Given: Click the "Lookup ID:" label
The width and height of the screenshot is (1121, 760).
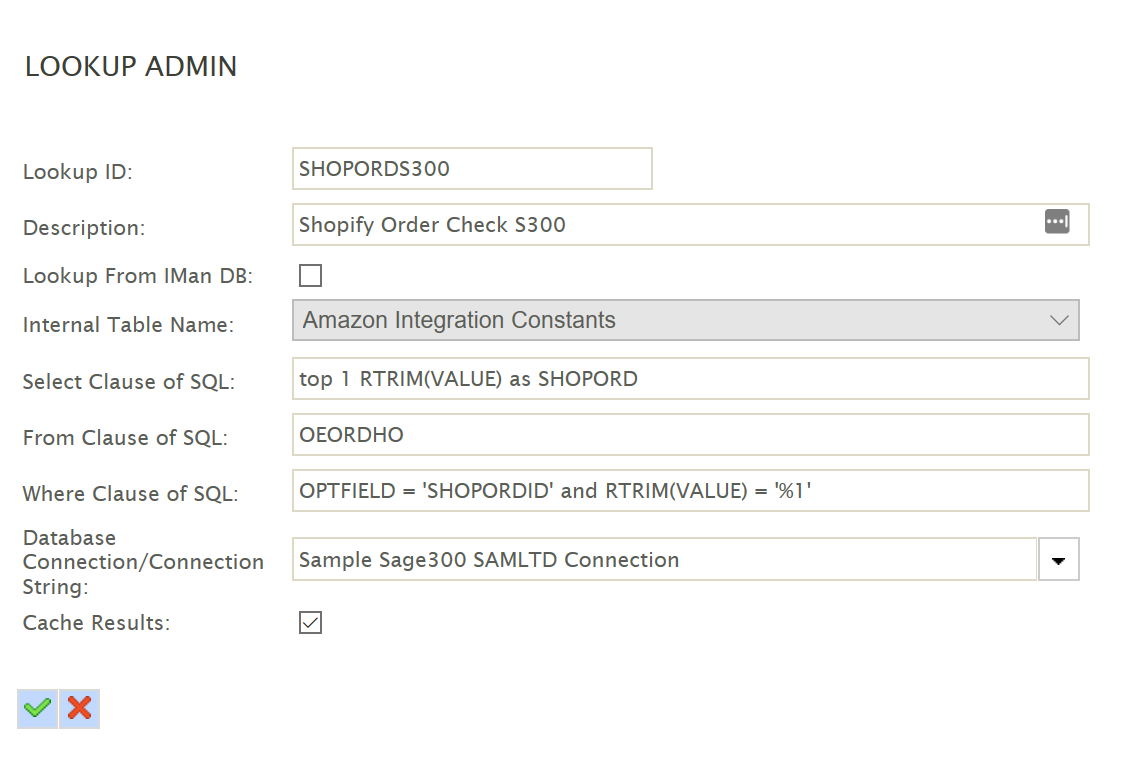Looking at the screenshot, I should coord(78,172).
